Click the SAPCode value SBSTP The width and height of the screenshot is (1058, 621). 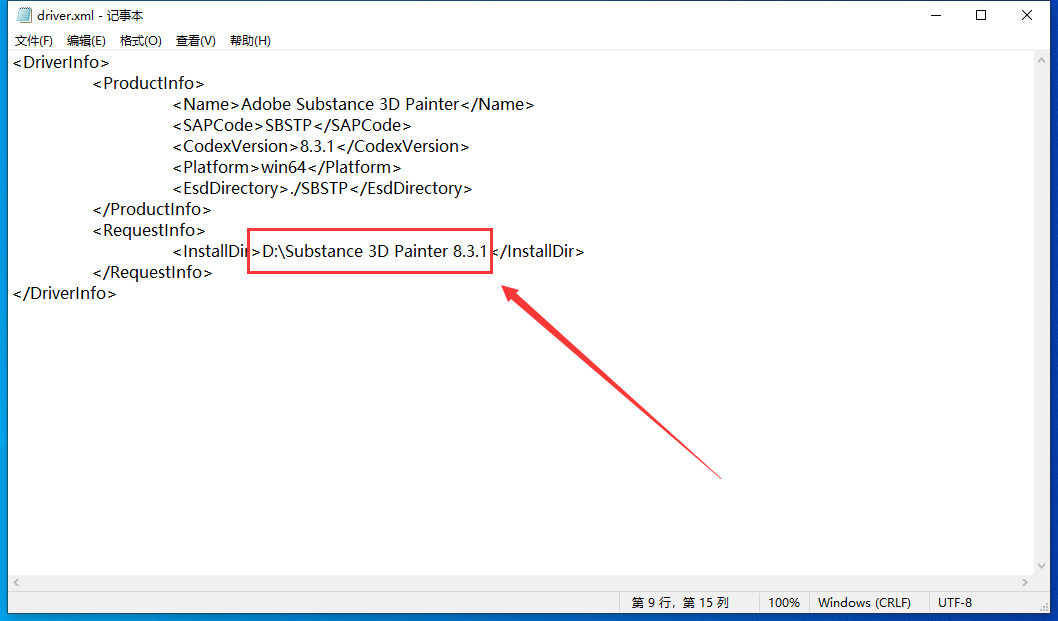coord(288,126)
